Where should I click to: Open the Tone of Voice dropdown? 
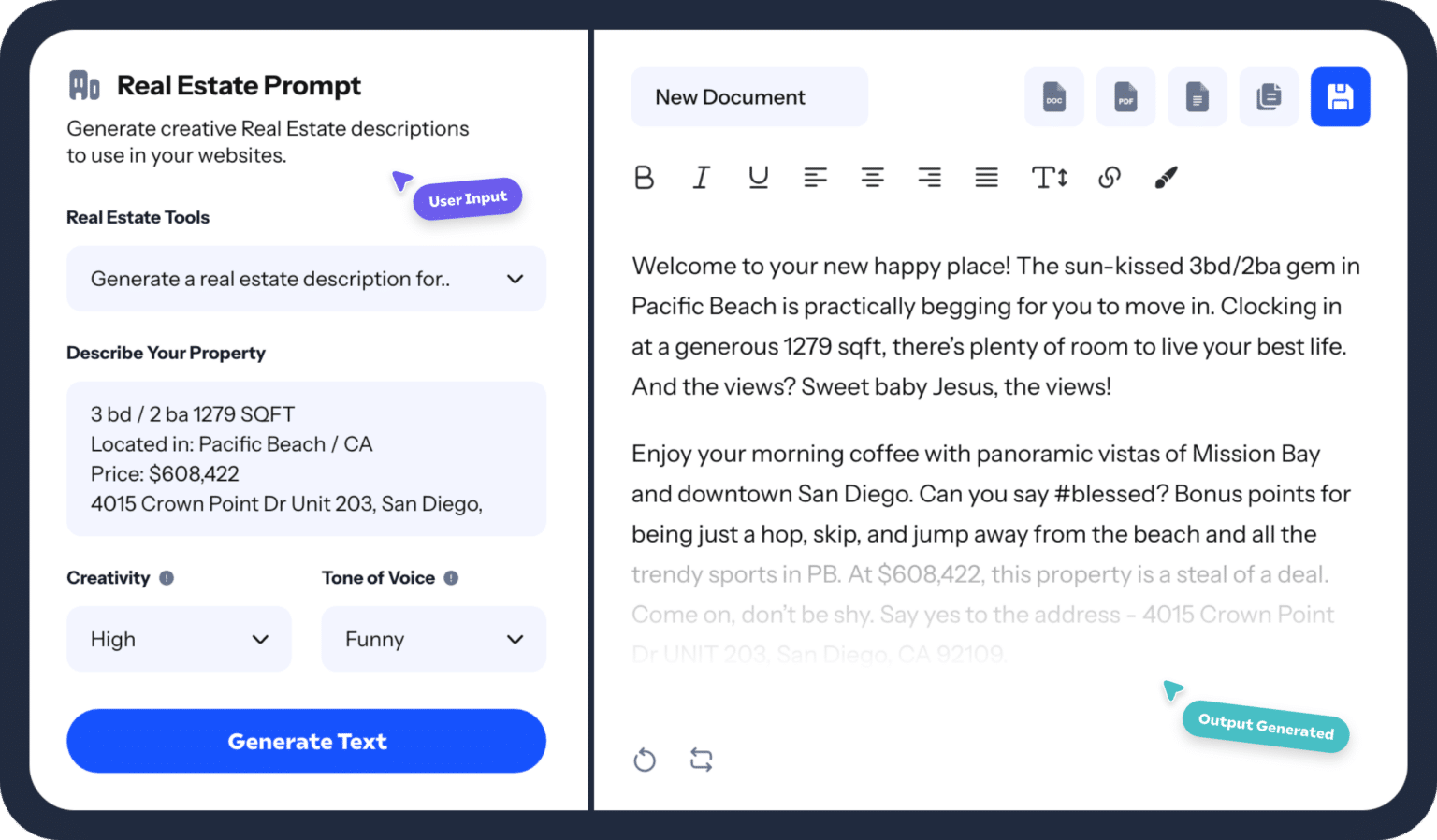pyautogui.click(x=433, y=639)
